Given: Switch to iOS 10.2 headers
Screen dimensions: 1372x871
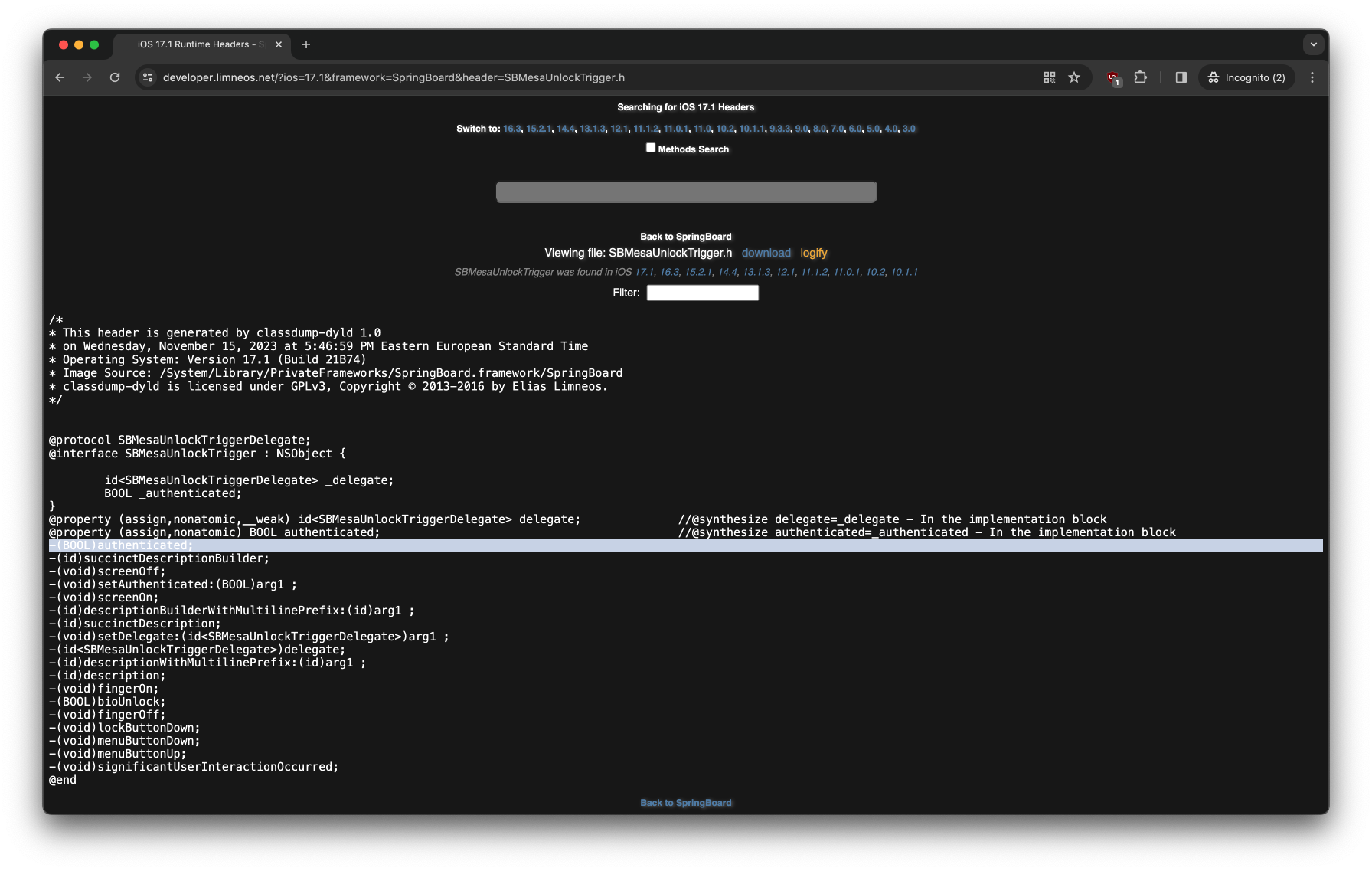Looking at the screenshot, I should pos(725,129).
